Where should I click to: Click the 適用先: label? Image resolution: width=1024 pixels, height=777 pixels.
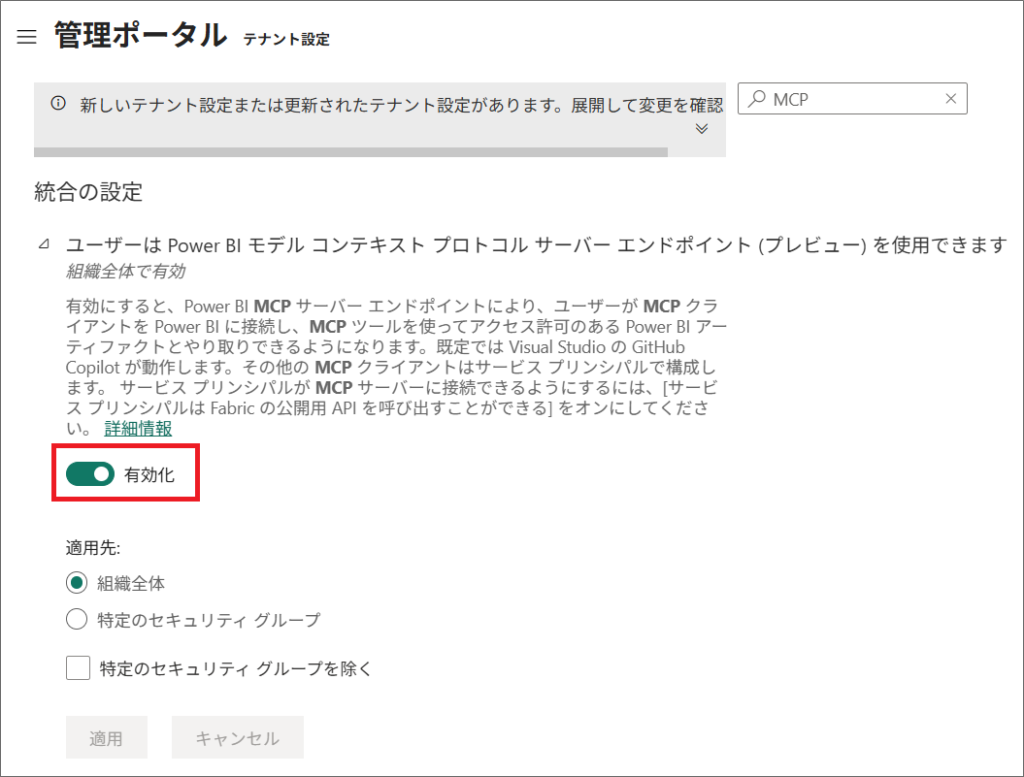tap(93, 547)
